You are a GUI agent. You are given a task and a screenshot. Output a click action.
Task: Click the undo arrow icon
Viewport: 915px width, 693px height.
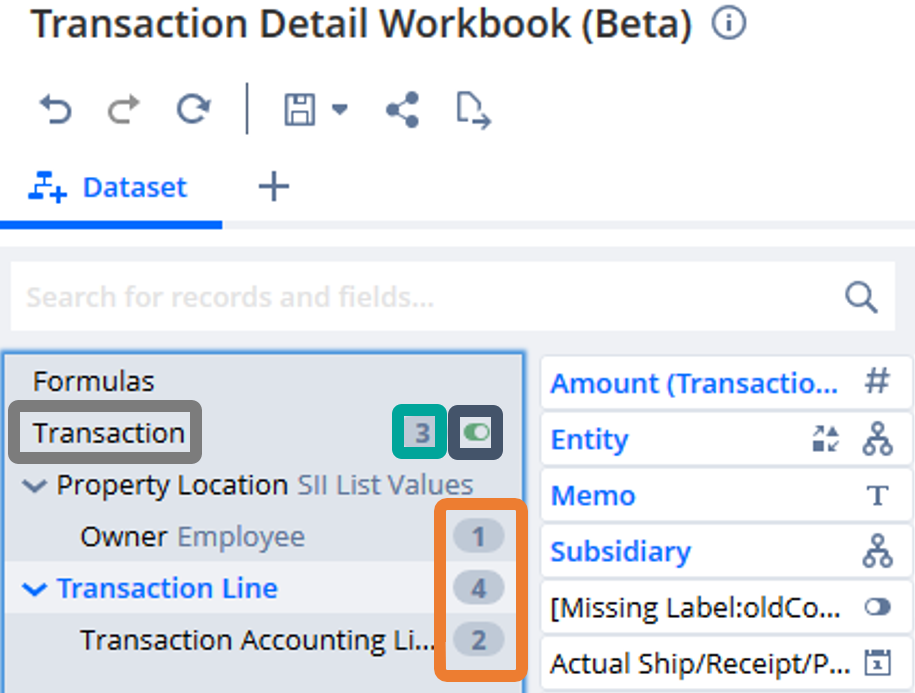pyautogui.click(x=55, y=109)
